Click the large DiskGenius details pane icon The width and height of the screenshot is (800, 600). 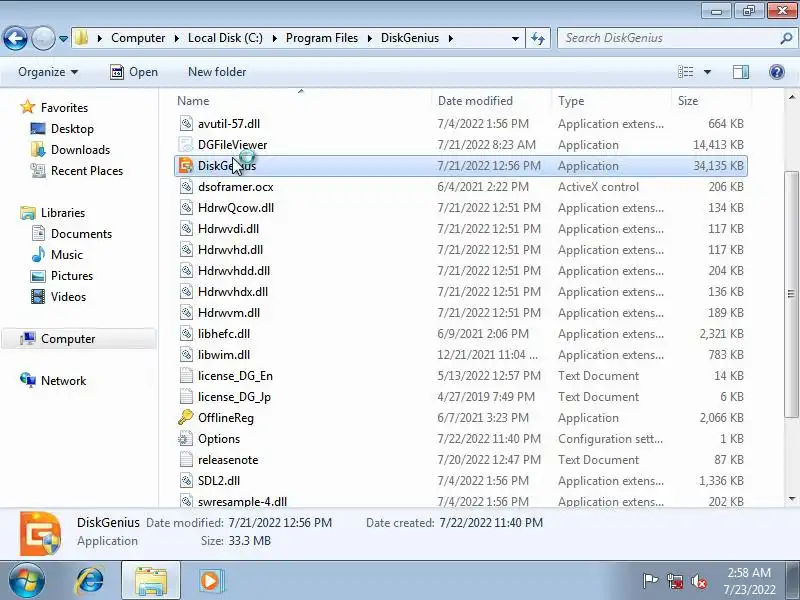click(x=40, y=533)
